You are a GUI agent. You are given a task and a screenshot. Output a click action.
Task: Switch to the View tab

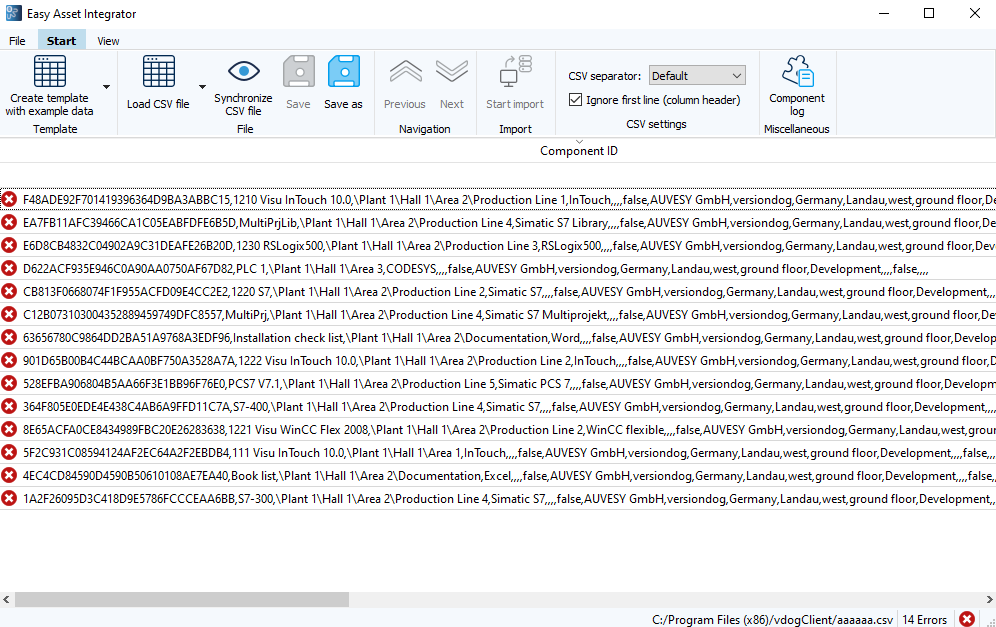[107, 40]
